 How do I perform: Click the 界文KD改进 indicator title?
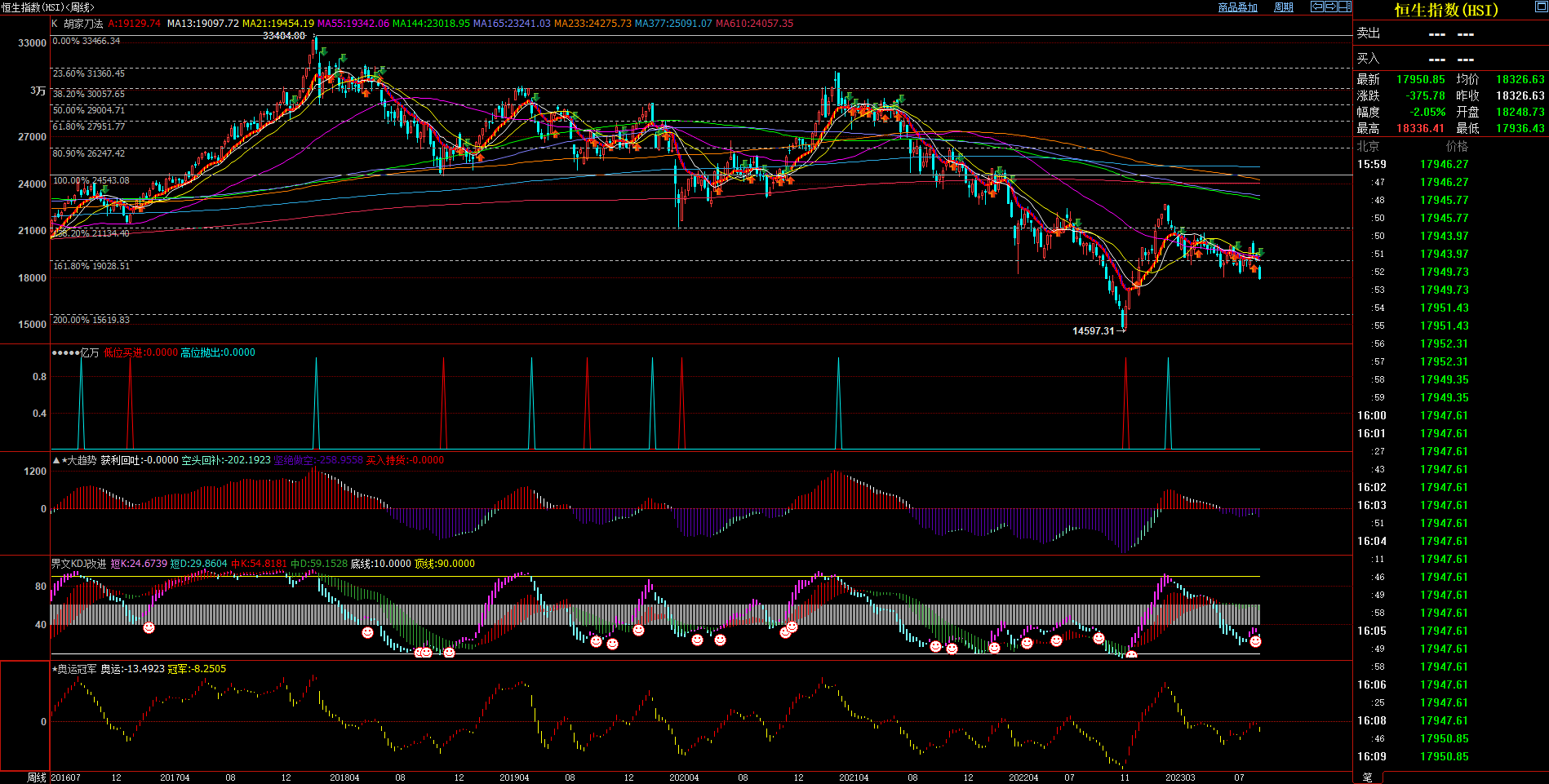pyautogui.click(x=79, y=564)
